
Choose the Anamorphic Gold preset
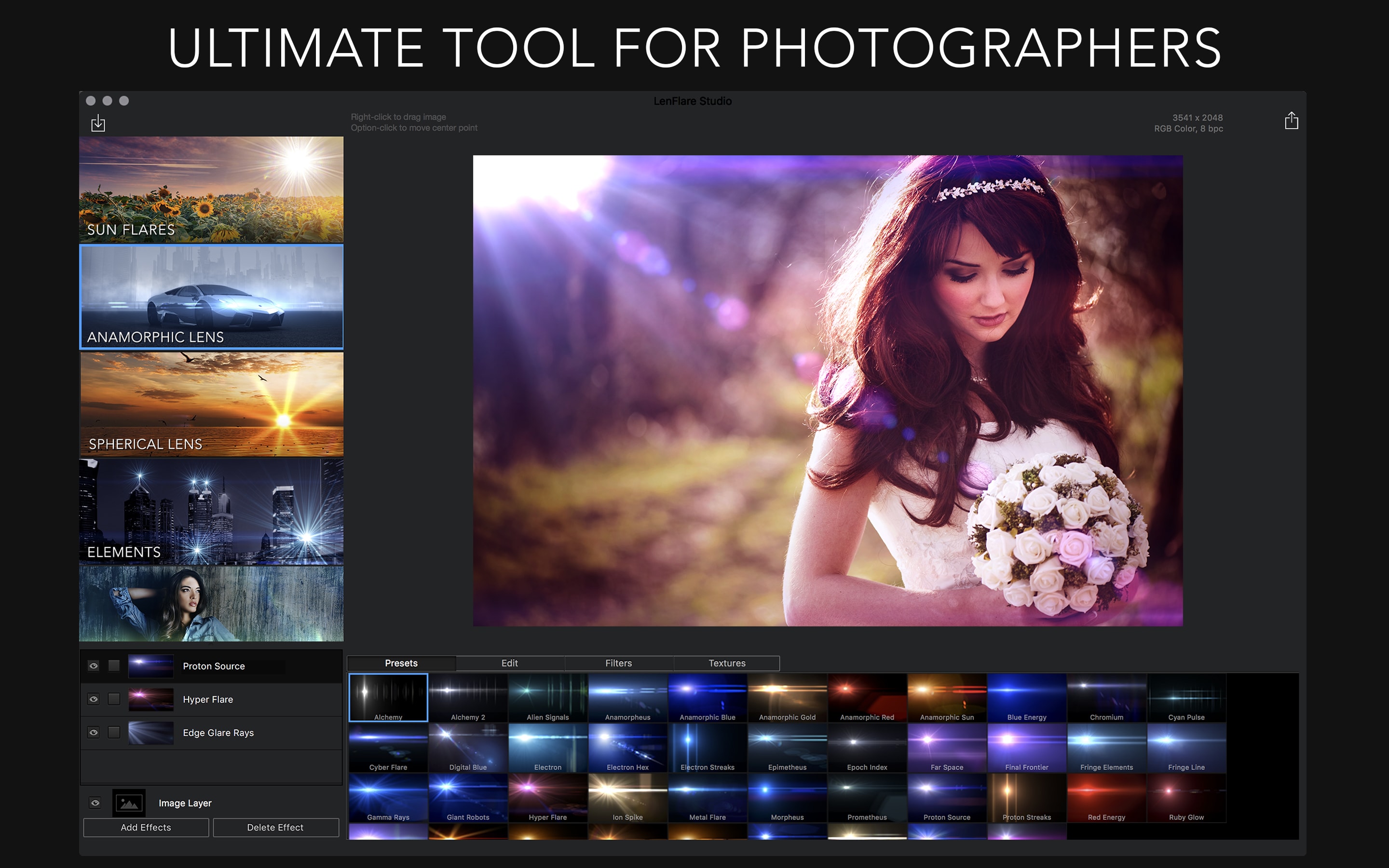point(787,697)
